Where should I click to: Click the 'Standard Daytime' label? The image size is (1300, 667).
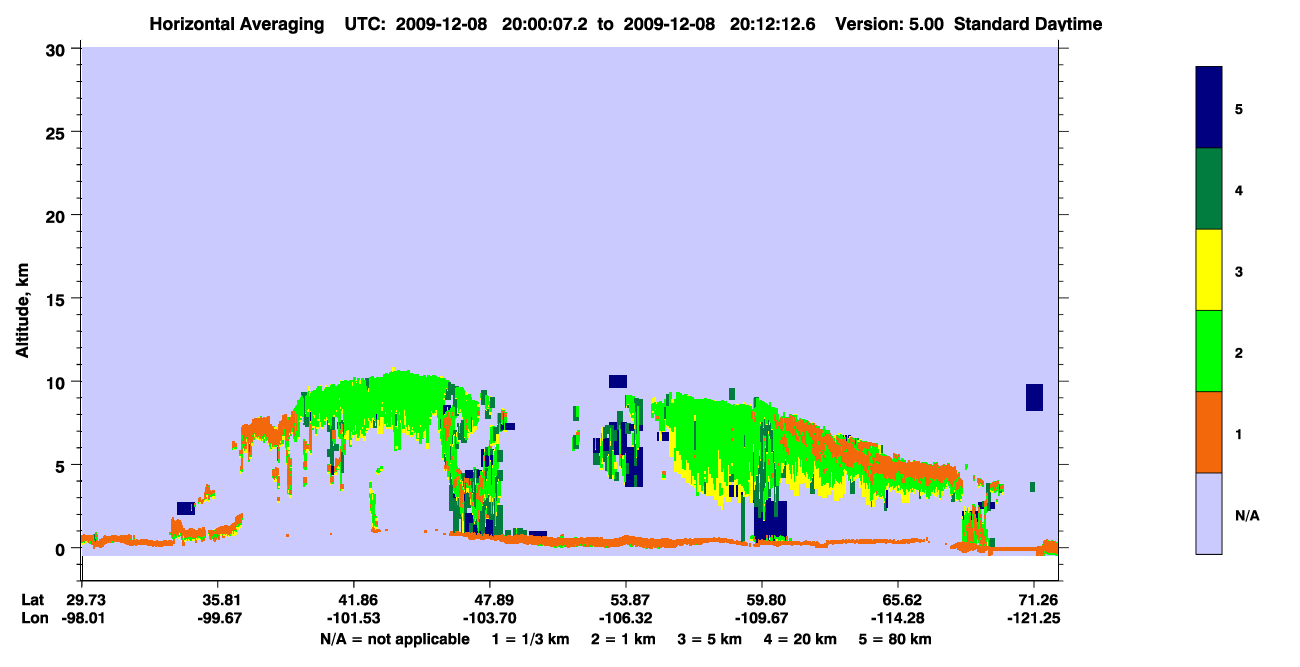coord(1028,24)
